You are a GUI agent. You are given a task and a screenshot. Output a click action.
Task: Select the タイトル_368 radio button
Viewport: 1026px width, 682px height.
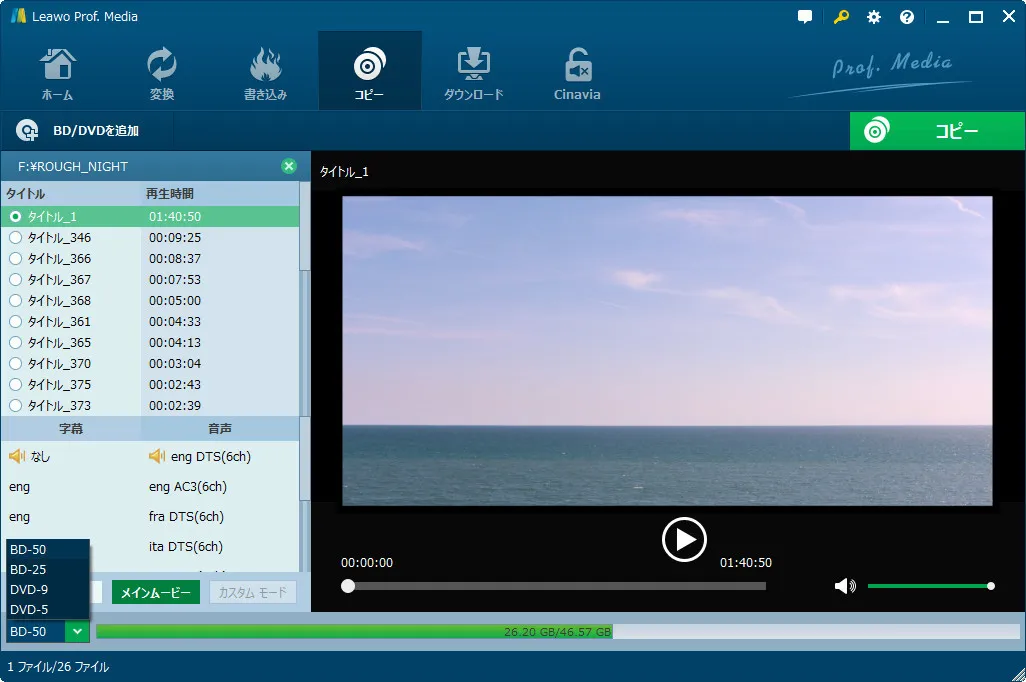(16, 300)
